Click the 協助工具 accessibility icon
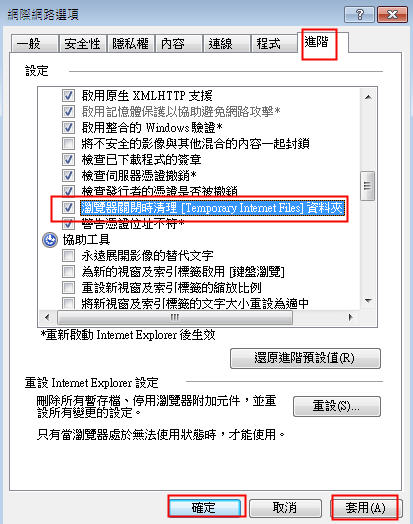 (x=50, y=240)
